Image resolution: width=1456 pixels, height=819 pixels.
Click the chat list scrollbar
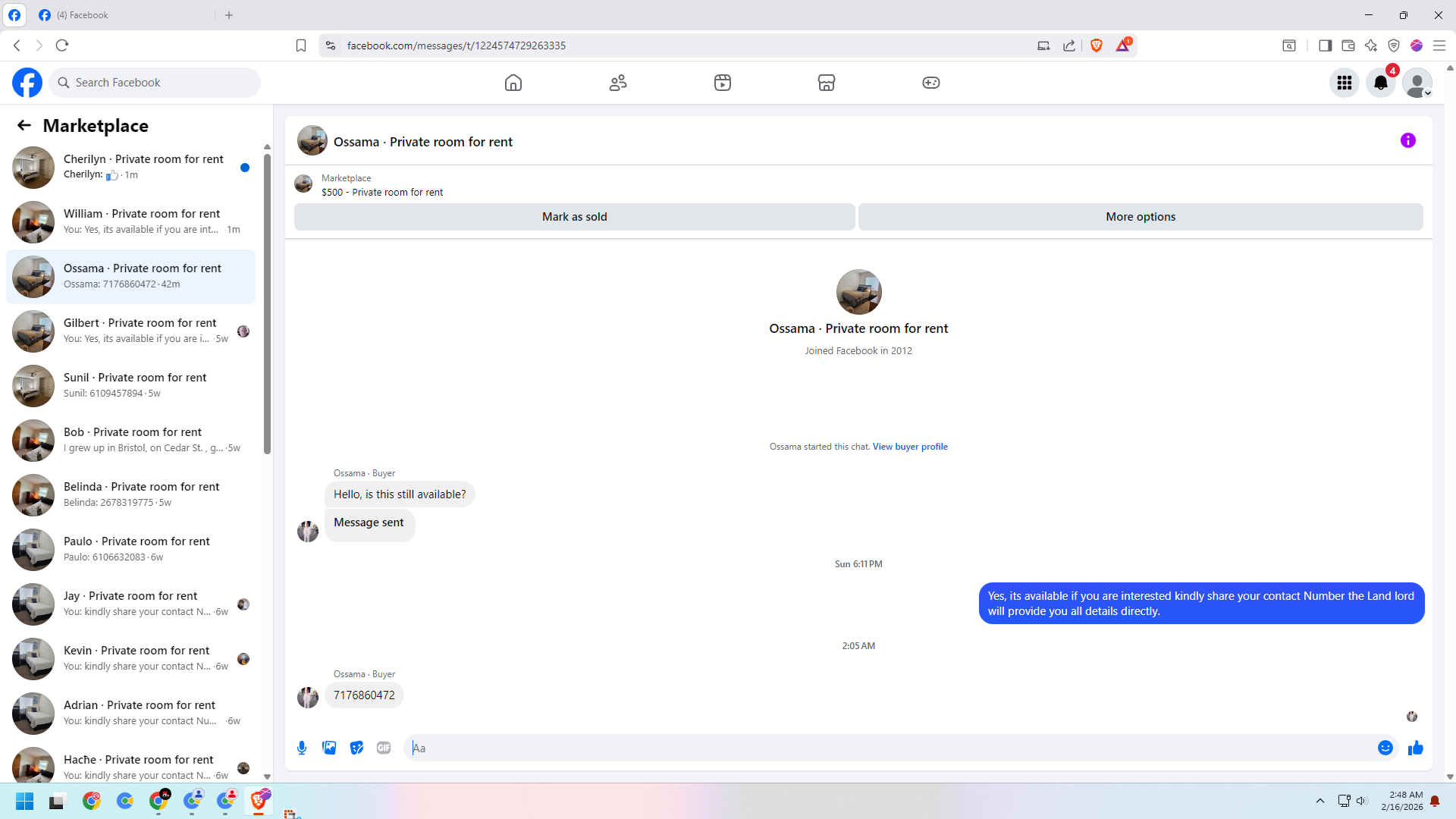click(267, 303)
